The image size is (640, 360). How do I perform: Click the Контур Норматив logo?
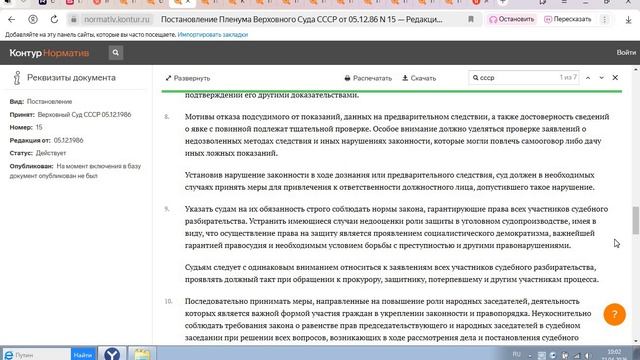point(49,53)
